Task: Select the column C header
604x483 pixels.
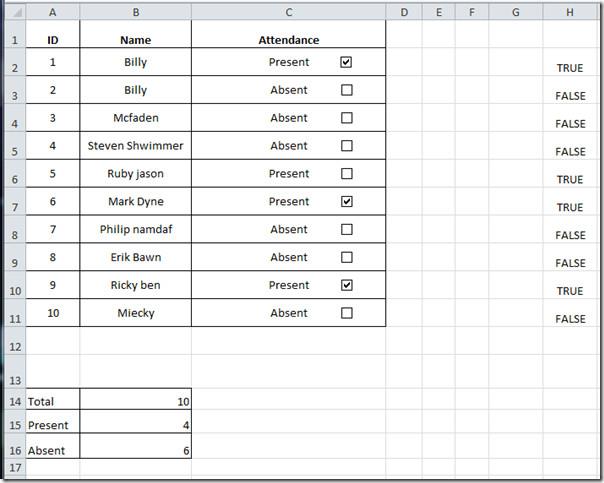Action: 288,12
